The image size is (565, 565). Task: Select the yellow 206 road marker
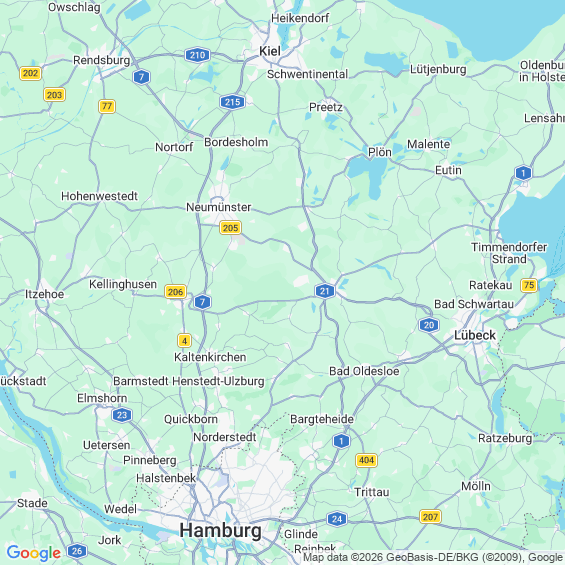(175, 292)
